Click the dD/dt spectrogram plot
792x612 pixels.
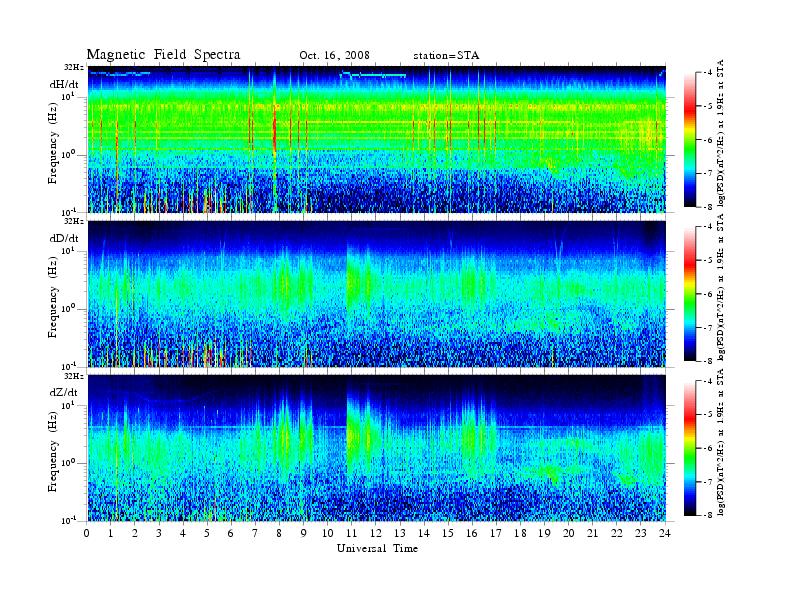tap(377, 293)
